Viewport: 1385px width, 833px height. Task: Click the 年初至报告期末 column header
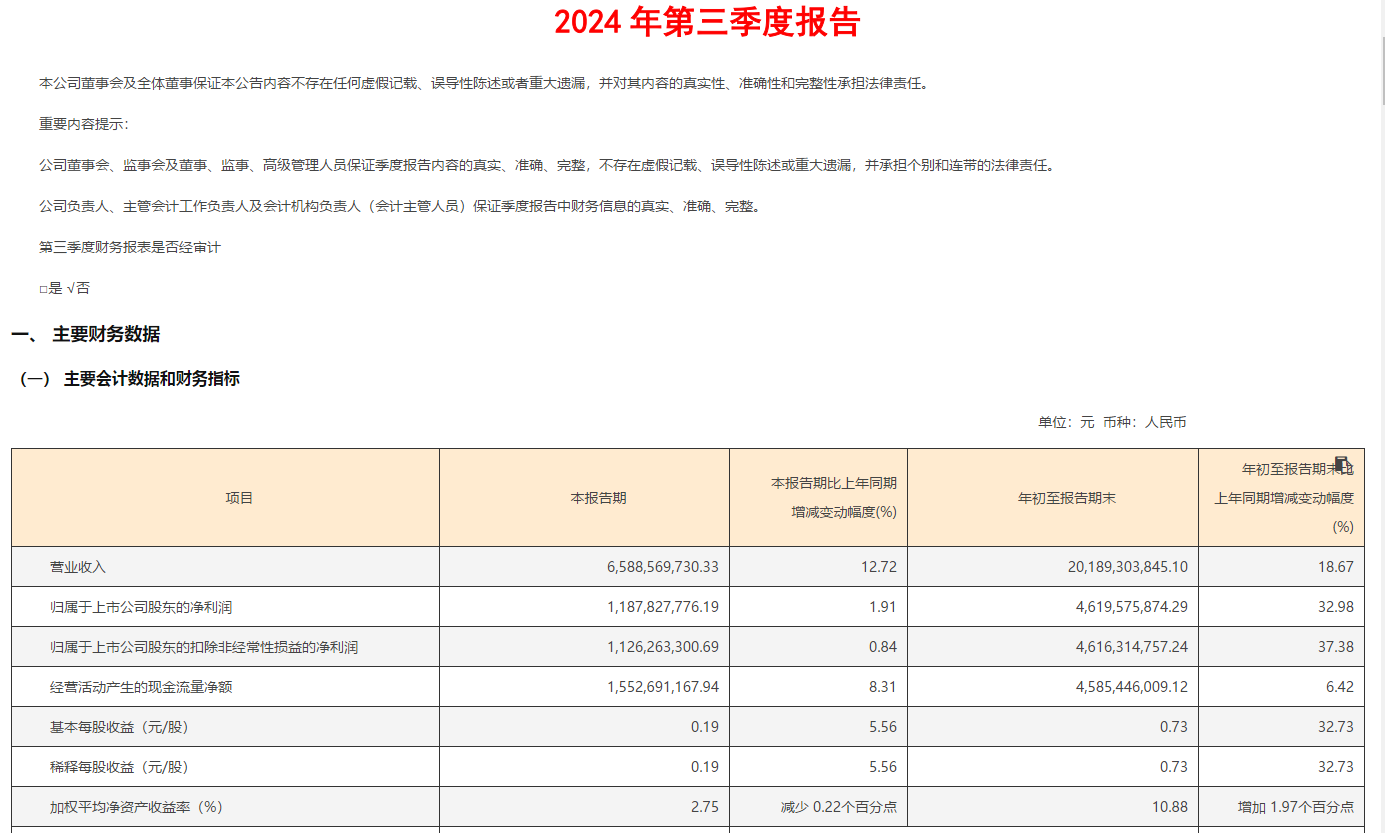[x=1066, y=498]
